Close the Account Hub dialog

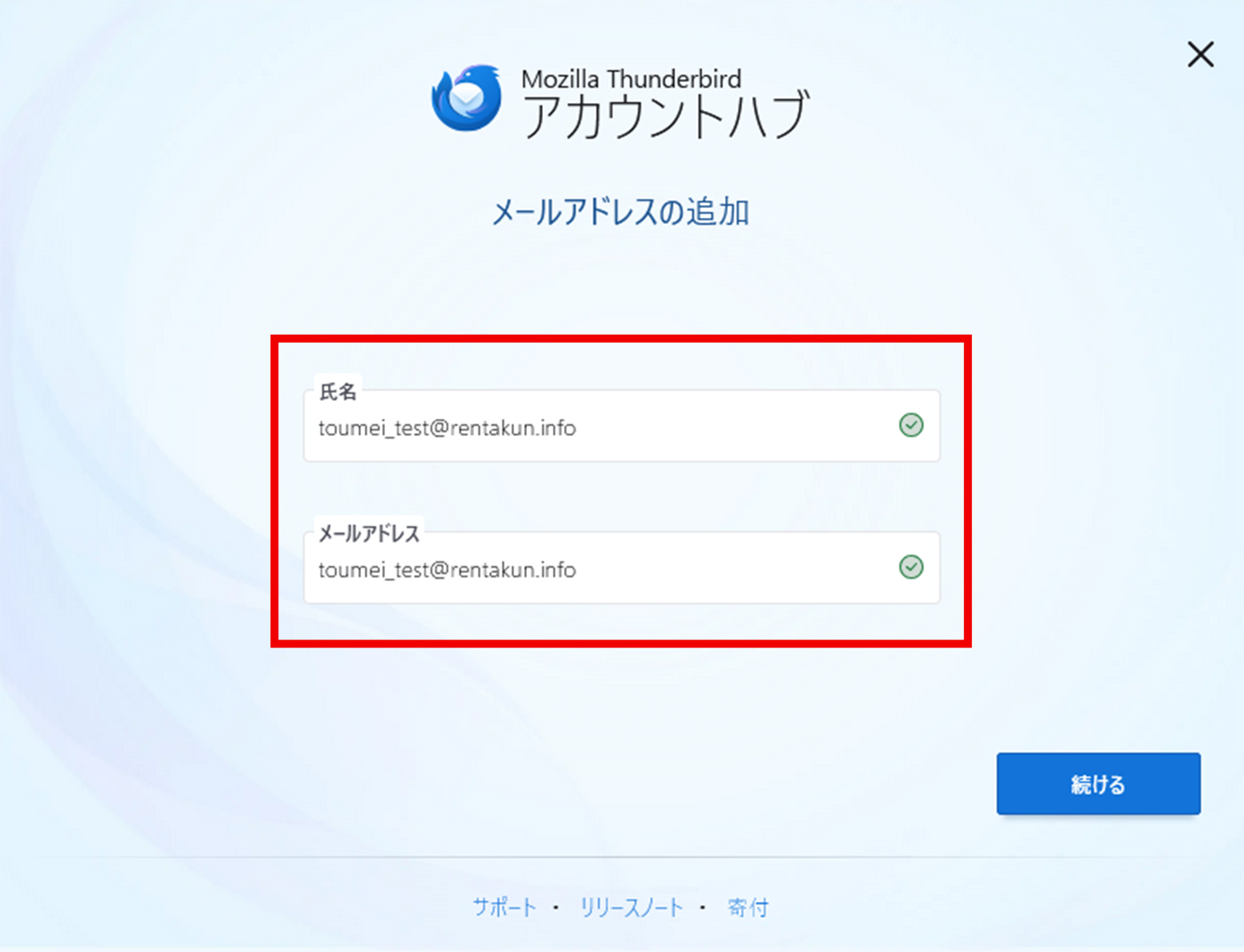(1200, 55)
